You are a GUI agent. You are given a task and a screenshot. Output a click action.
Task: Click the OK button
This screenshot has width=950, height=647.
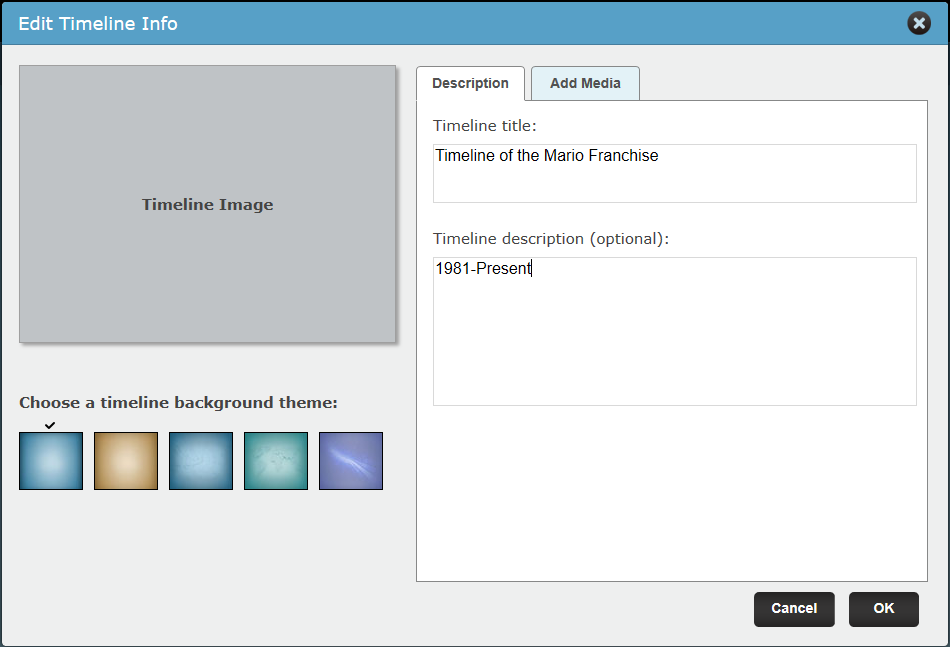(x=883, y=609)
